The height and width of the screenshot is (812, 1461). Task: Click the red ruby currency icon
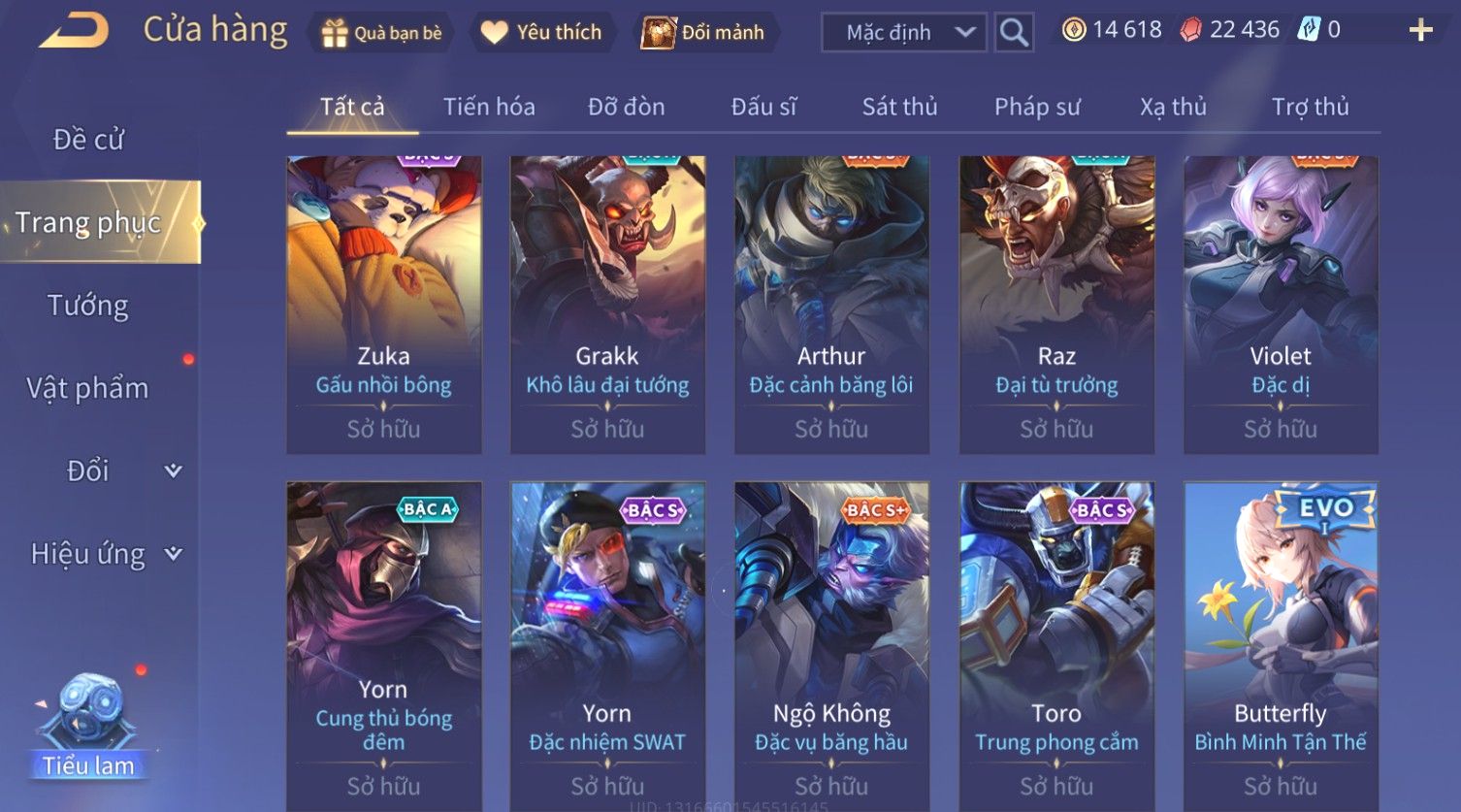[x=1190, y=30]
